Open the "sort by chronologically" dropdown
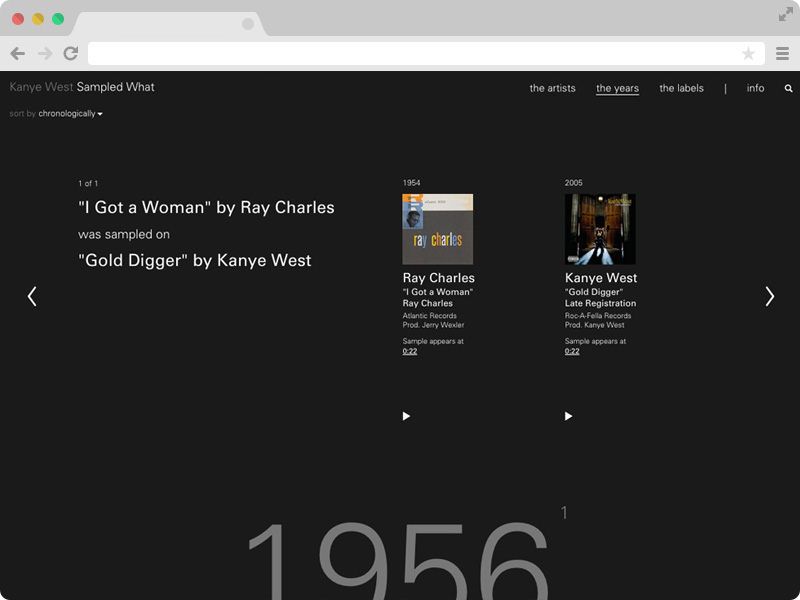 [x=56, y=113]
